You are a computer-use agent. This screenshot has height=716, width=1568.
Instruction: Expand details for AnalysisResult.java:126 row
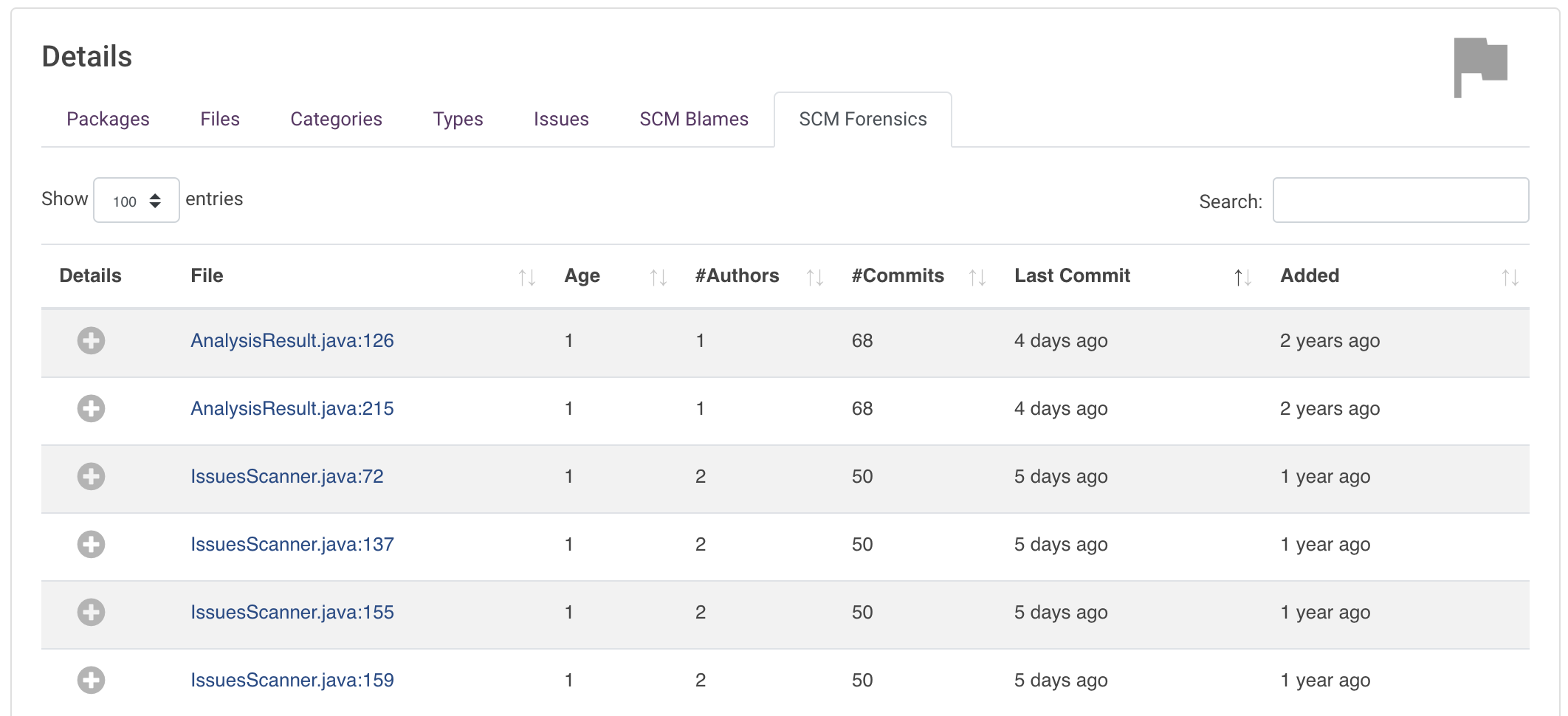pos(91,340)
